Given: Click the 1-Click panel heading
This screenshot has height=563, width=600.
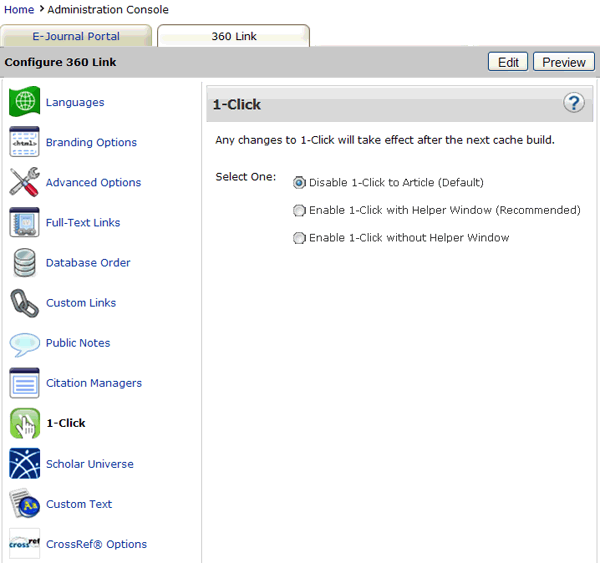Looking at the screenshot, I should (x=237, y=104).
